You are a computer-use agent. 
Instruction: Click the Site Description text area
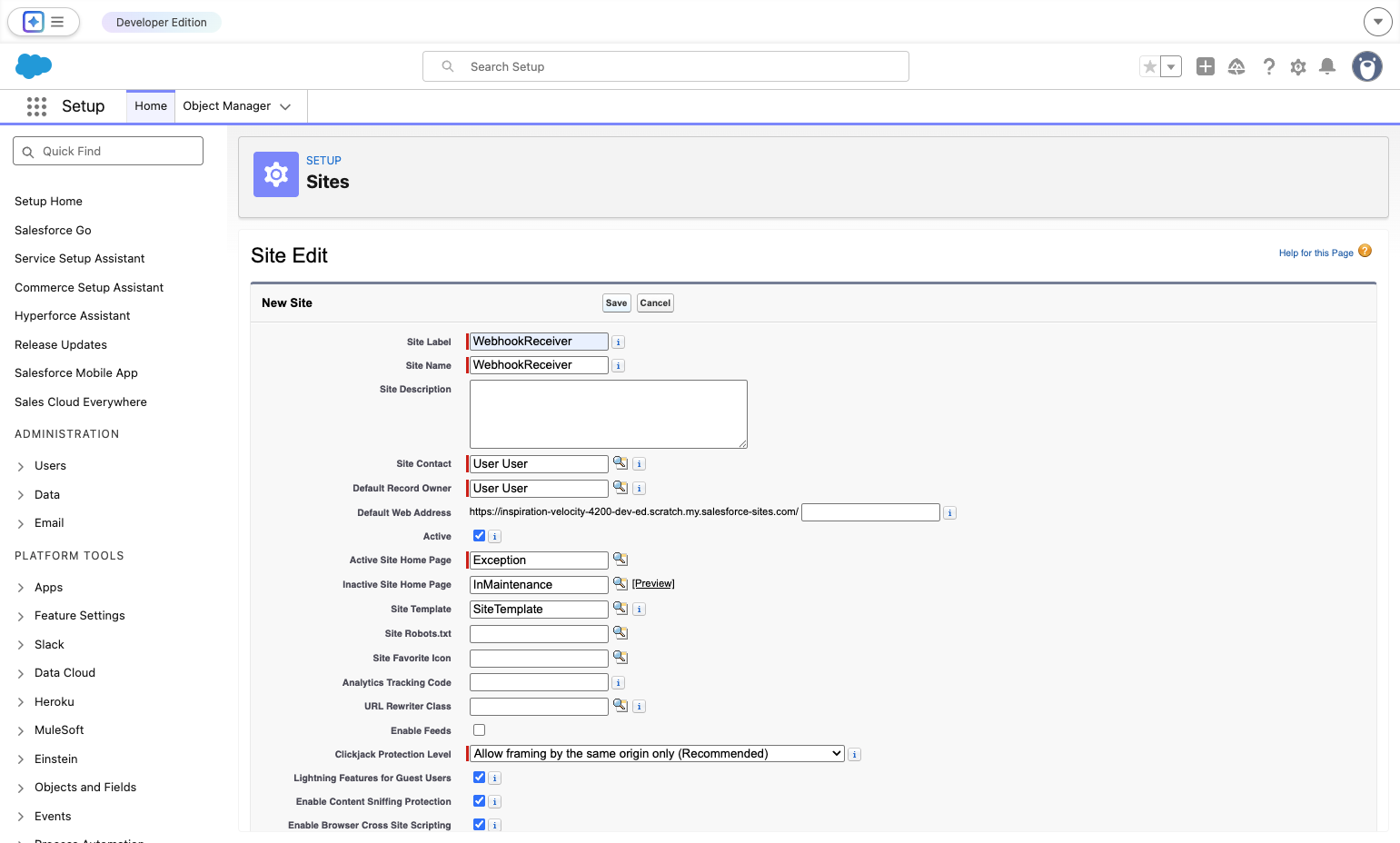pos(609,414)
